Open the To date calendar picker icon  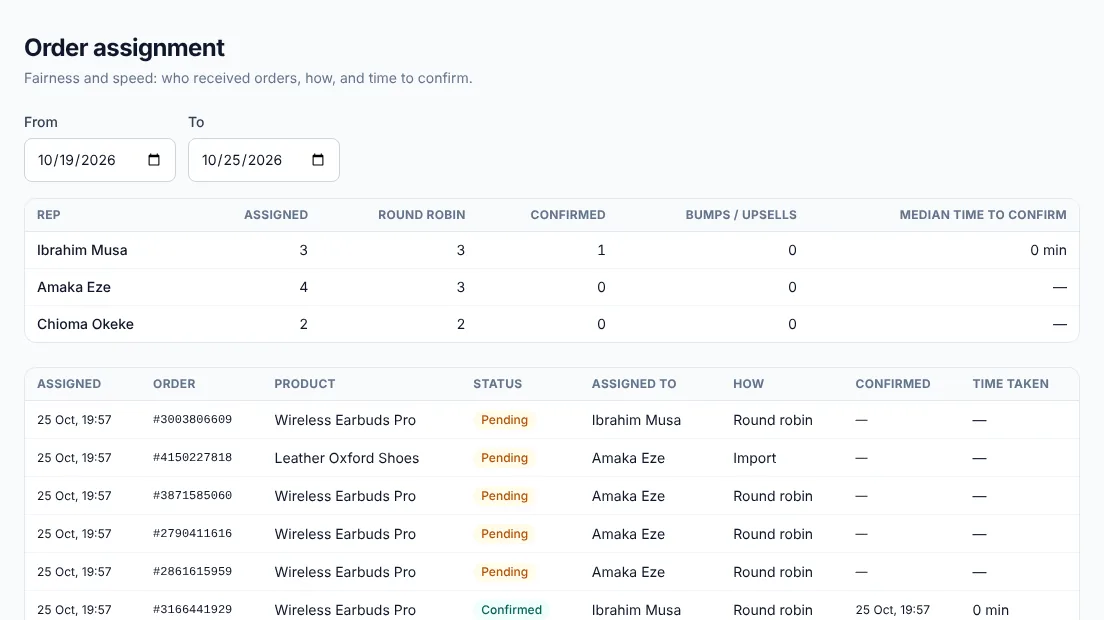point(318,160)
